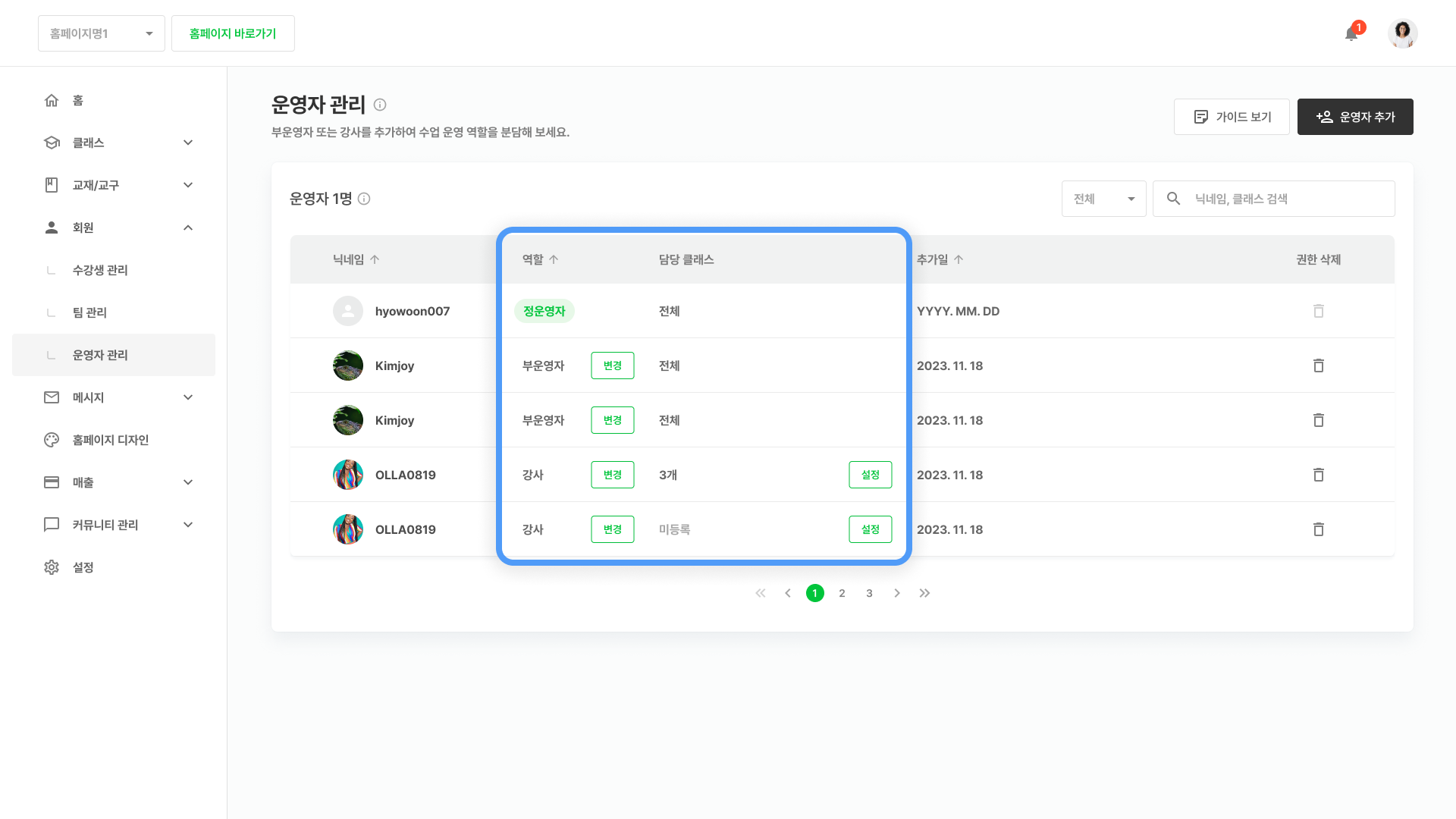The height and width of the screenshot is (819, 1456).
Task: Click the notification bell icon
Action: pos(1351,34)
